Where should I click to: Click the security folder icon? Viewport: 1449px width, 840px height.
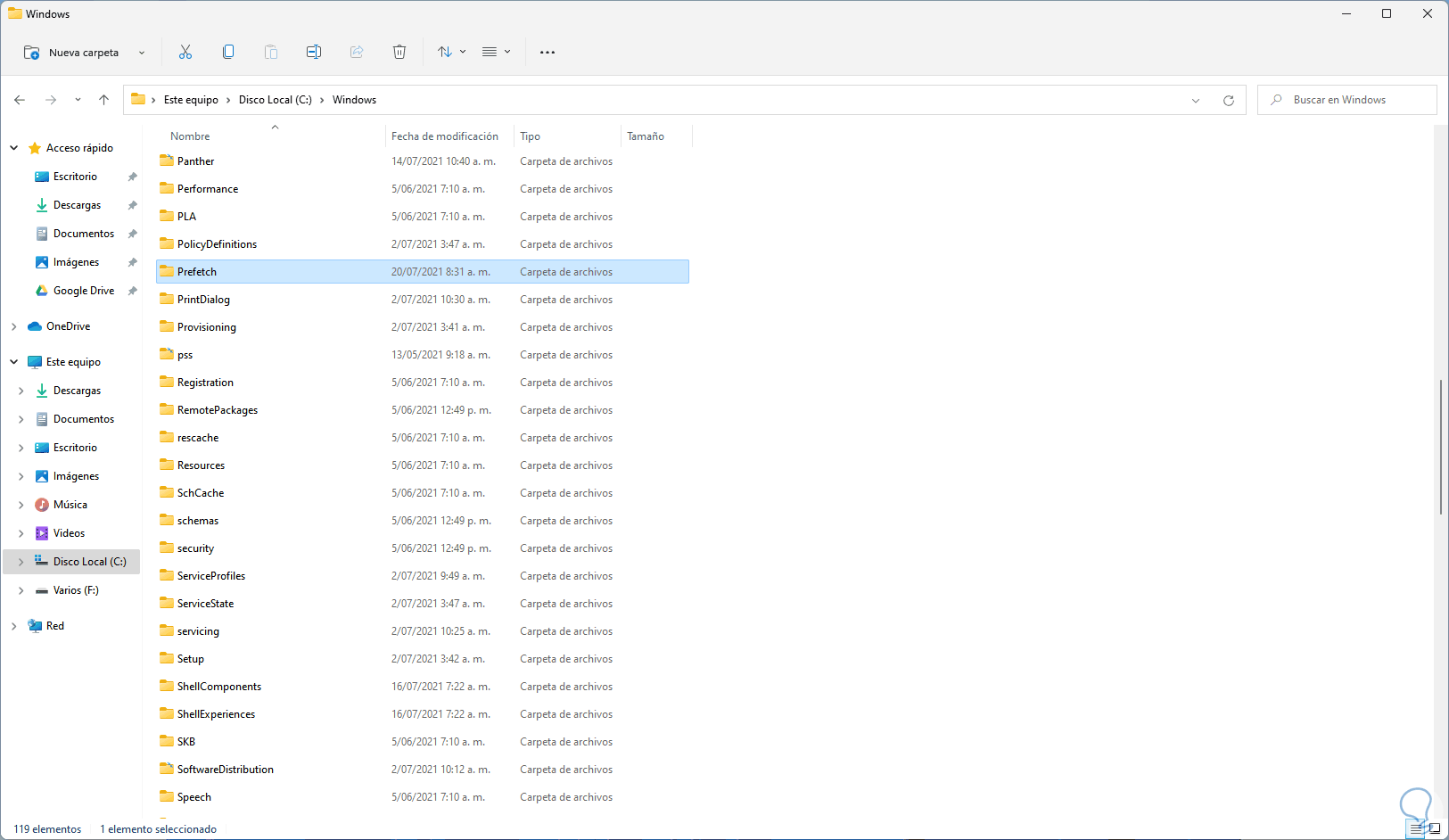(x=167, y=548)
